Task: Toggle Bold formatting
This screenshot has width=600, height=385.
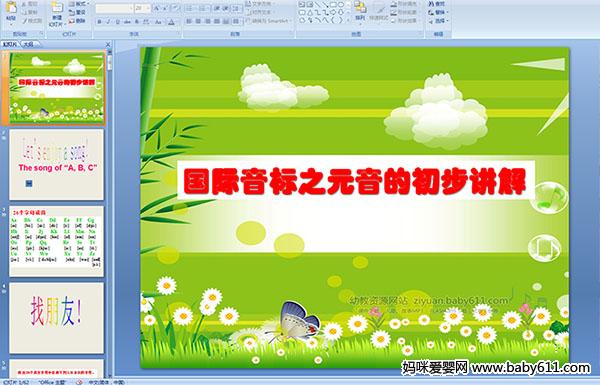Action: pyautogui.click(x=99, y=22)
